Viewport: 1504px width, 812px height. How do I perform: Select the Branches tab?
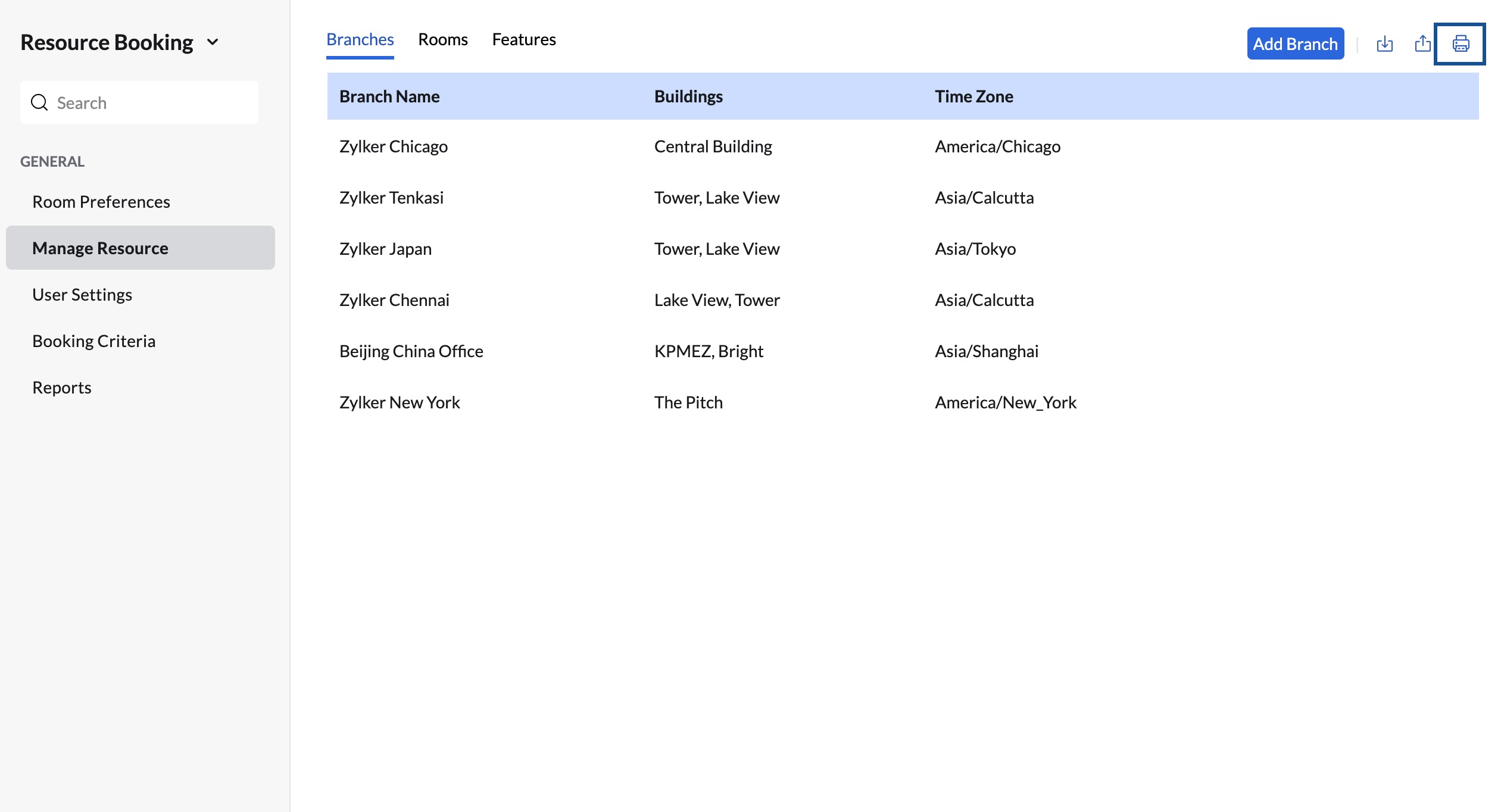[x=360, y=40]
